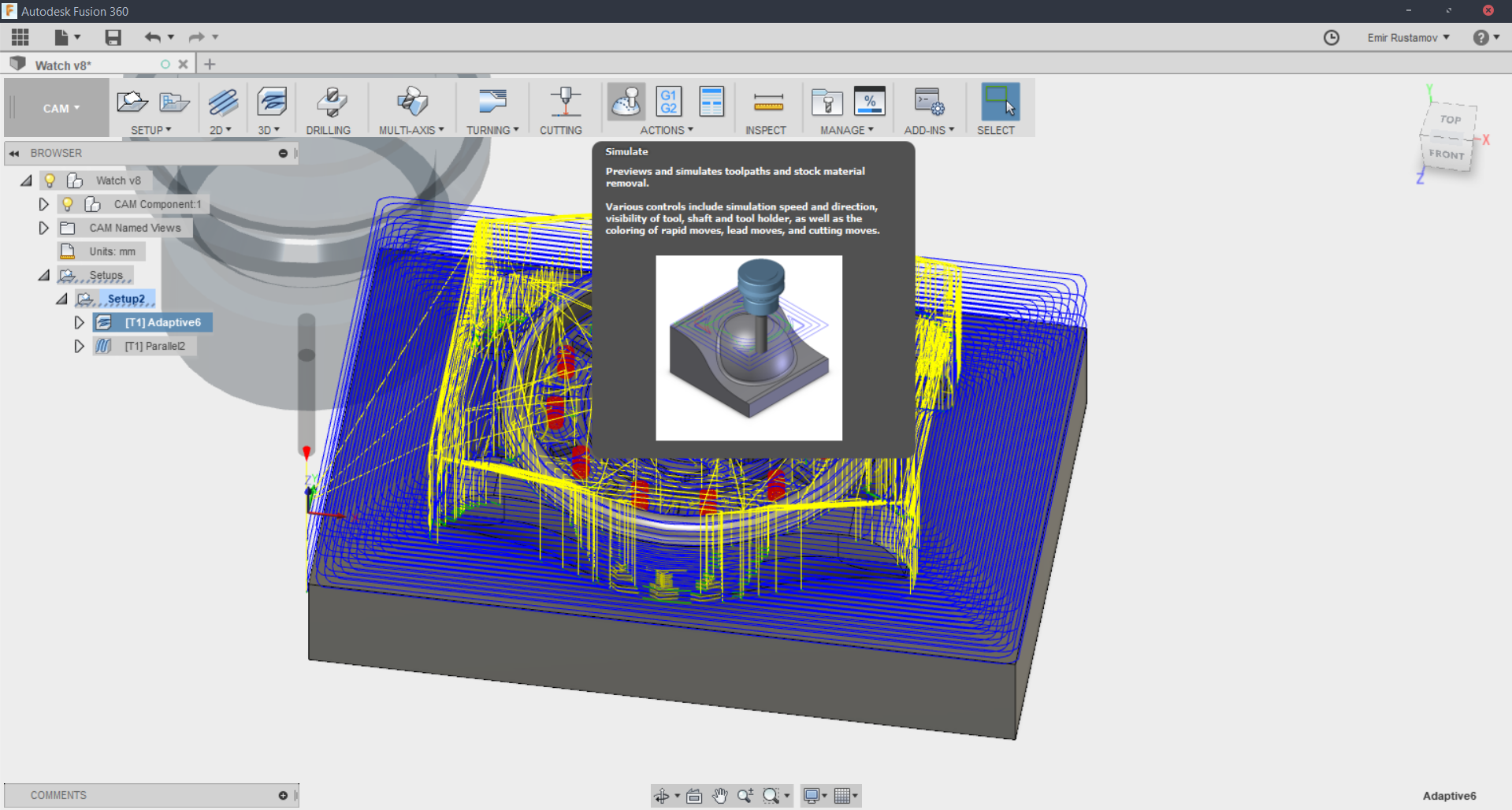Image resolution: width=1512 pixels, height=810 pixels.
Task: Select the [T1] Adaptive6 operation
Action: pyautogui.click(x=162, y=322)
